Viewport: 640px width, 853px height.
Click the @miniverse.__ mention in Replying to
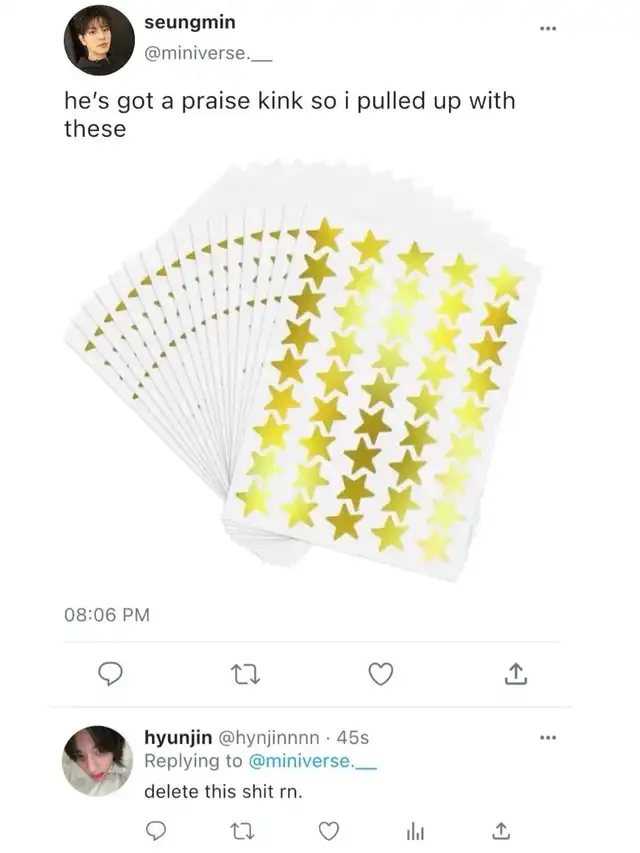click(297, 761)
